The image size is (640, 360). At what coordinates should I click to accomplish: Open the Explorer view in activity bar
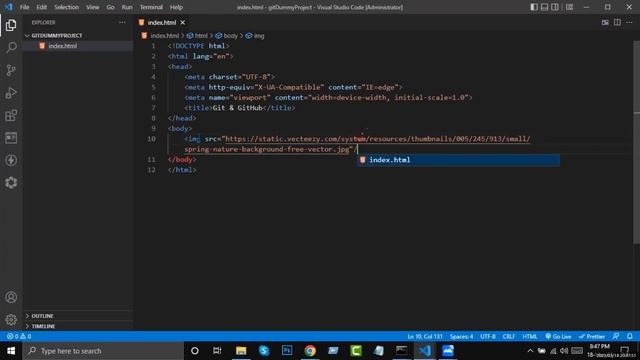click(11, 25)
